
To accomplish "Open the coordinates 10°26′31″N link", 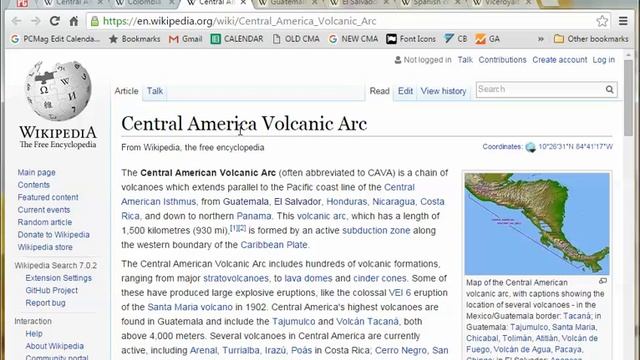I will pos(576,147).
